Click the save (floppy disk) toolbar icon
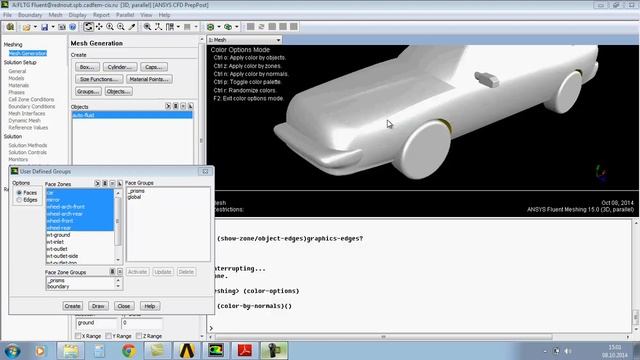Screen dimensions: 640x360 44,27
